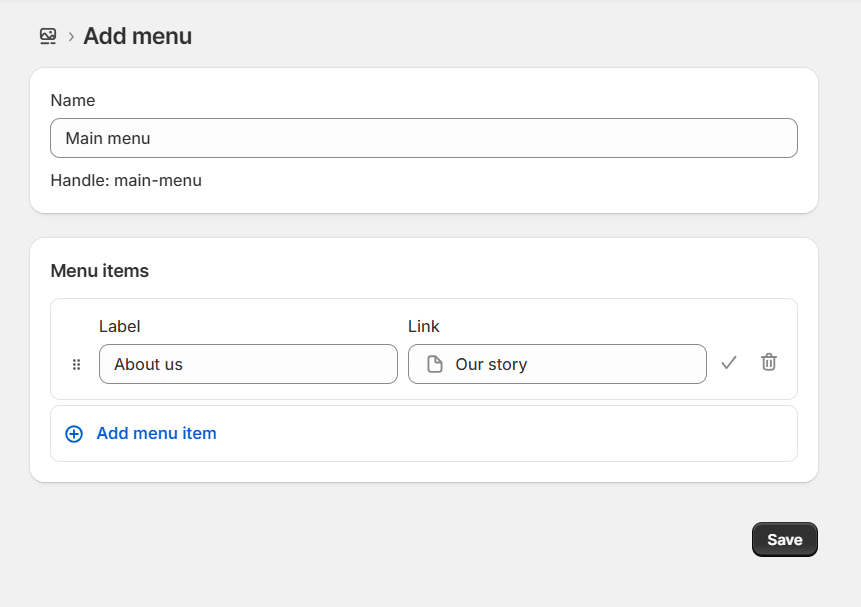The width and height of the screenshot is (861, 607).
Task: Click the Name field caption
Action: pos(73,101)
